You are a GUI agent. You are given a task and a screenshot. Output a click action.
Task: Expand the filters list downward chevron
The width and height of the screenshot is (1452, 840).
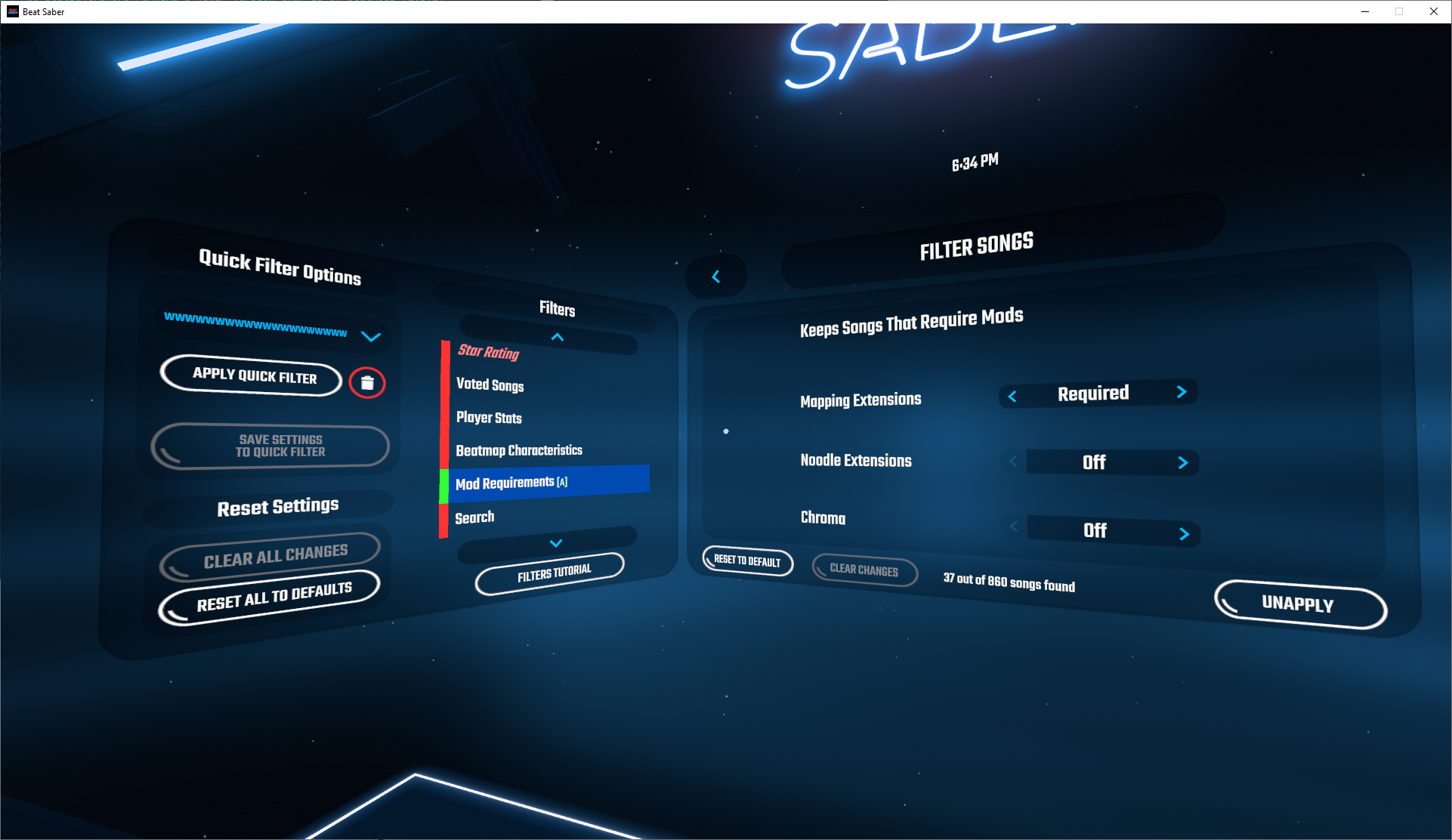tap(556, 543)
